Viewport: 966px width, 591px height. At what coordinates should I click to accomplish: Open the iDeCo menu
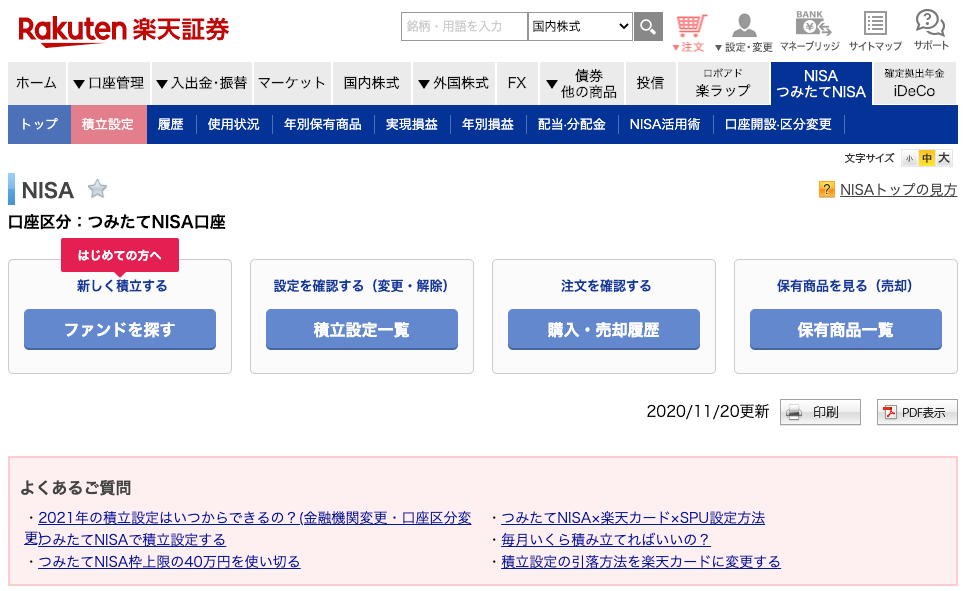point(914,83)
